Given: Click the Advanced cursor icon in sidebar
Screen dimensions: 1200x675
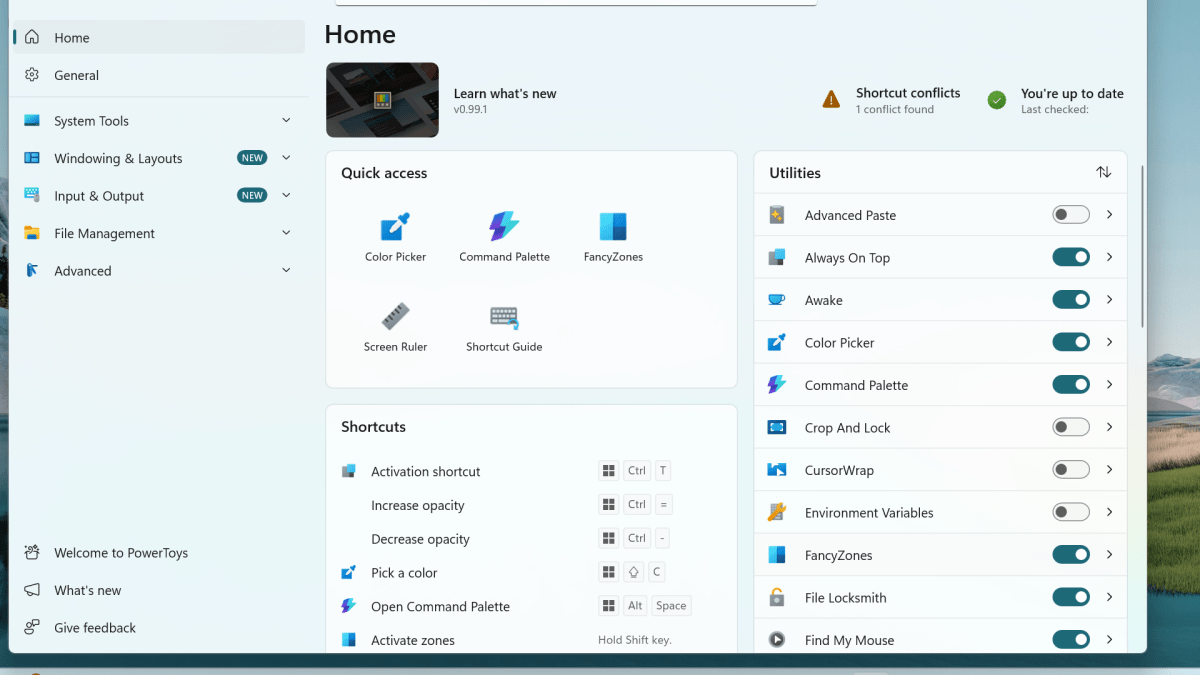Looking at the screenshot, I should pos(33,271).
